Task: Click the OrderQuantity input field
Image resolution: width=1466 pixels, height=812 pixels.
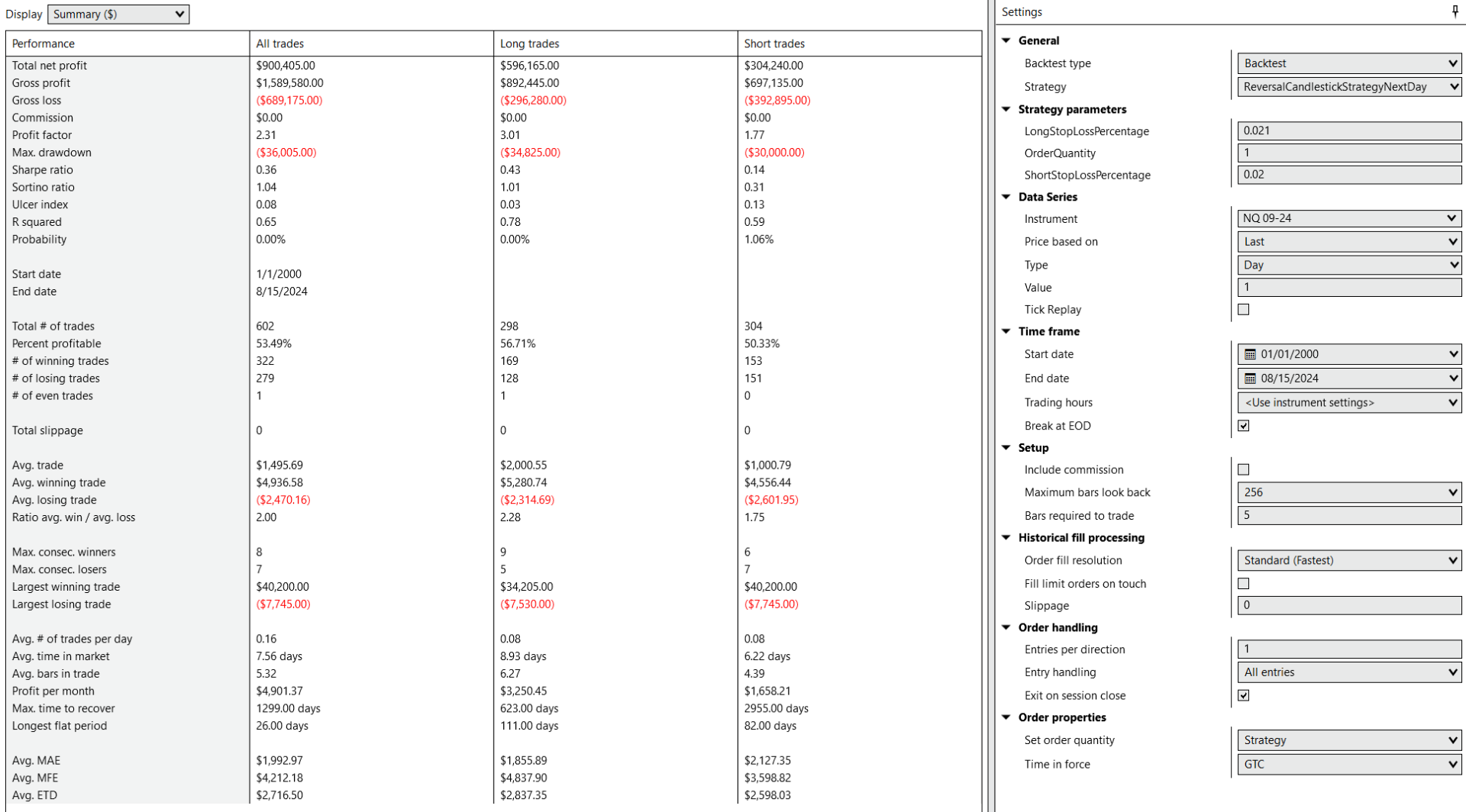Action: pyautogui.click(x=1349, y=153)
